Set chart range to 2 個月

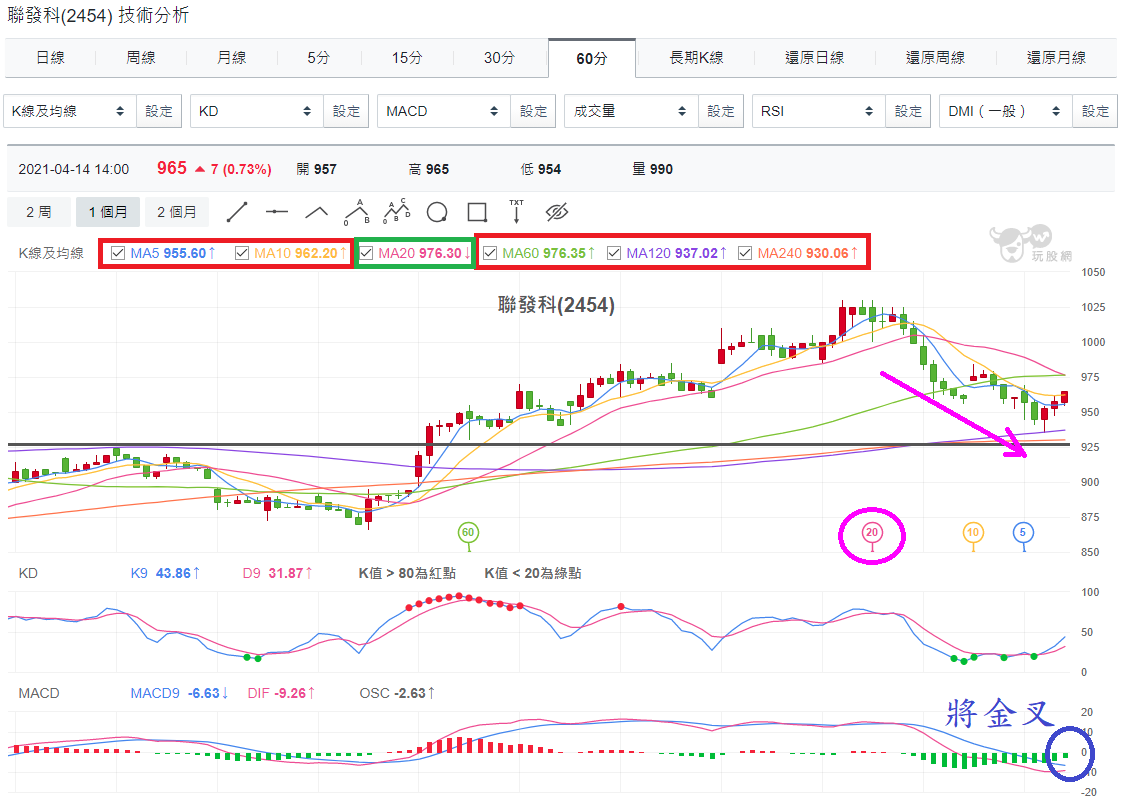coord(176,212)
